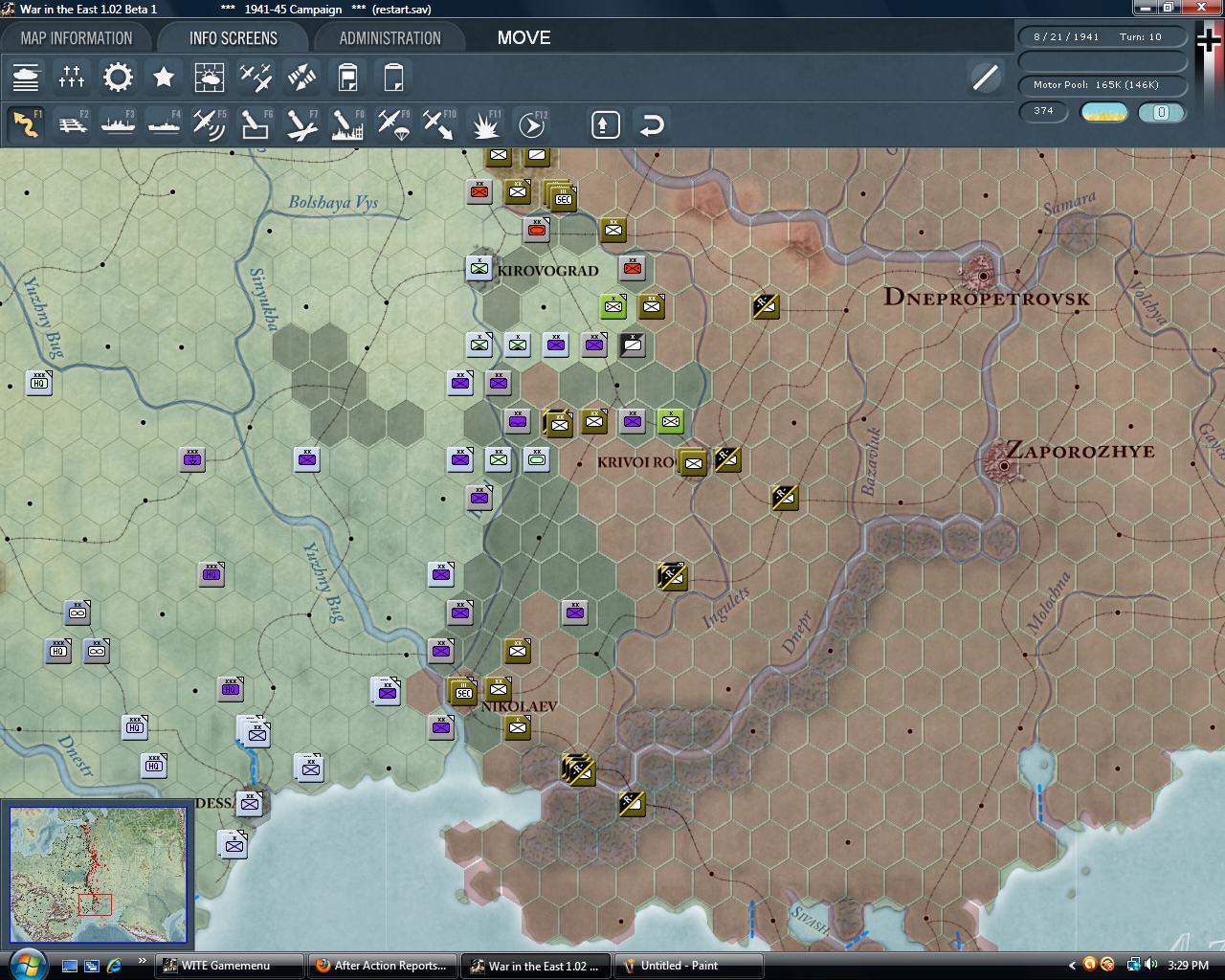Select Bomb airfield mode (F7)
1225x980 pixels.
pyautogui.click(x=301, y=124)
